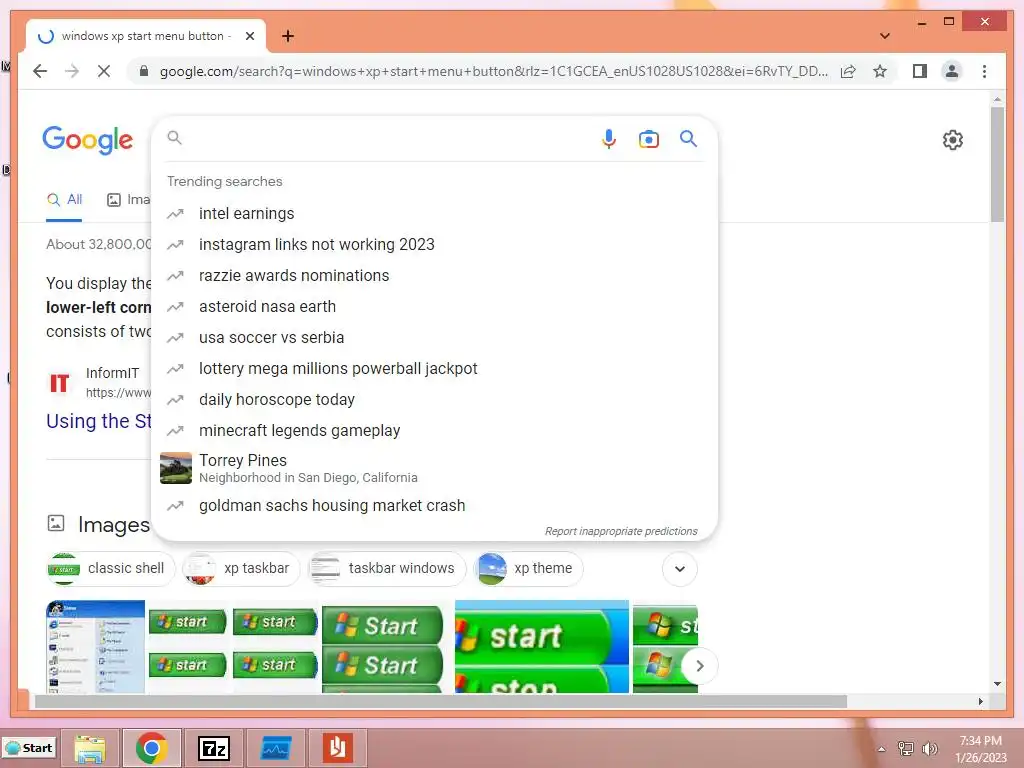Choose suggestion minecraft legends gameplay
The image size is (1024, 768).
click(434, 430)
